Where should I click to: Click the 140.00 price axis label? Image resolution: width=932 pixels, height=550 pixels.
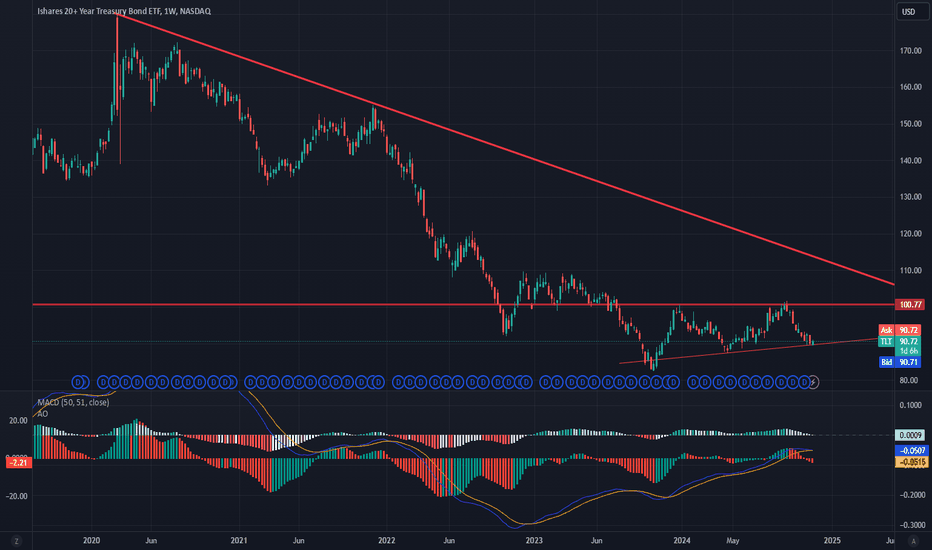pos(910,161)
